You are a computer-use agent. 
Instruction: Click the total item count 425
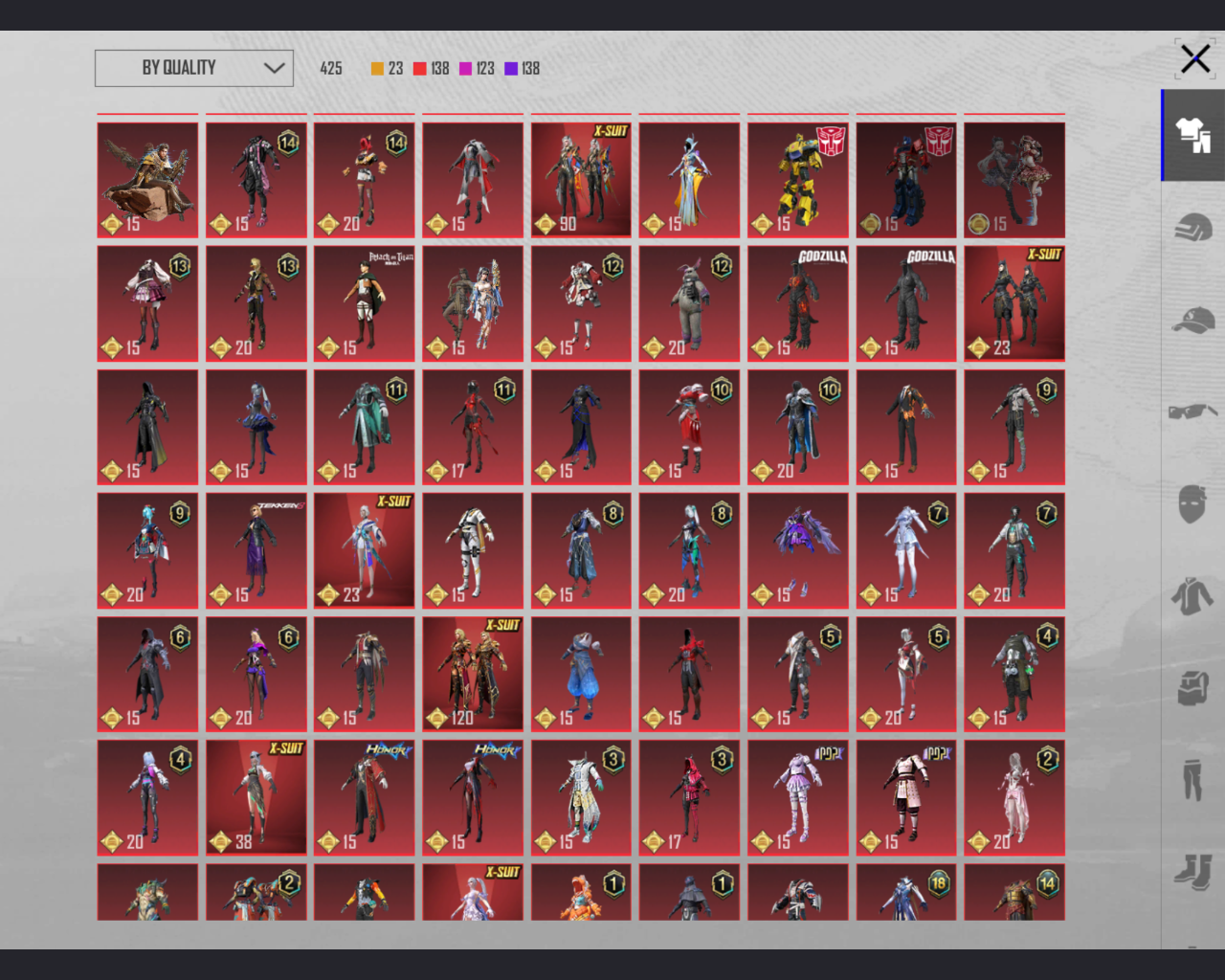tap(331, 68)
